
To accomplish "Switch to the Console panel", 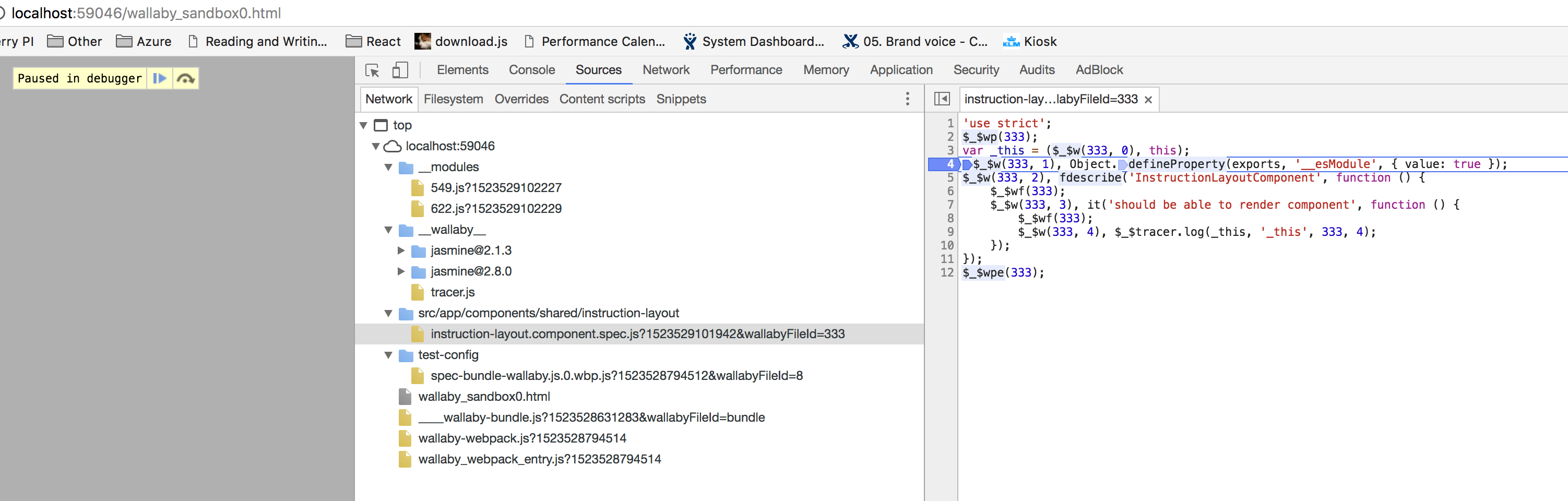I will point(531,69).
